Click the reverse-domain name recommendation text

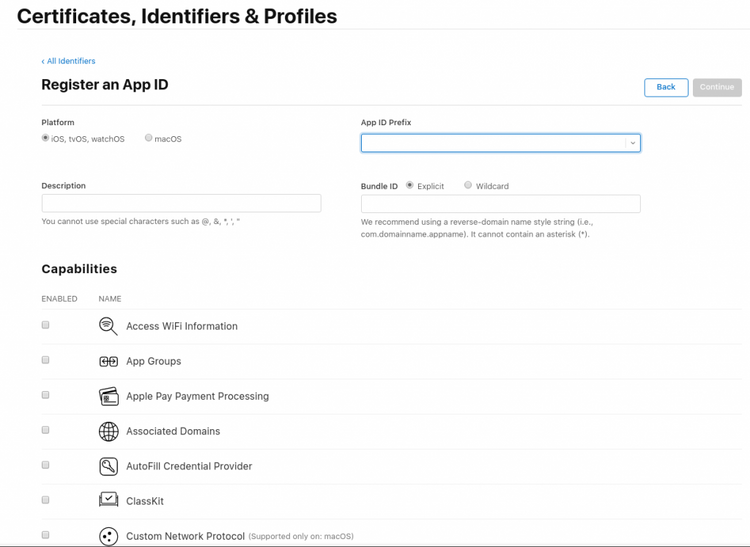click(x=477, y=228)
